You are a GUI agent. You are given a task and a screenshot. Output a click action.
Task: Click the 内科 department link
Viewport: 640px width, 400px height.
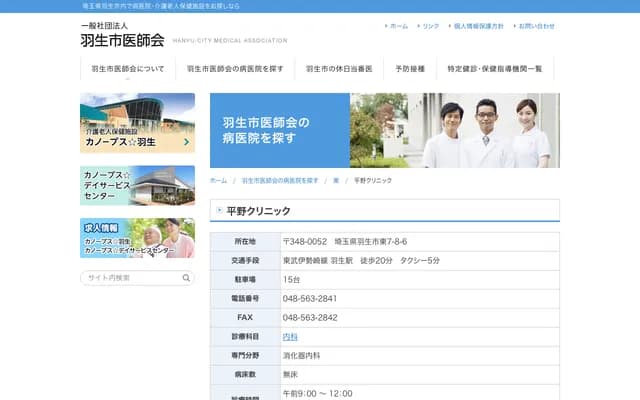[290, 337]
